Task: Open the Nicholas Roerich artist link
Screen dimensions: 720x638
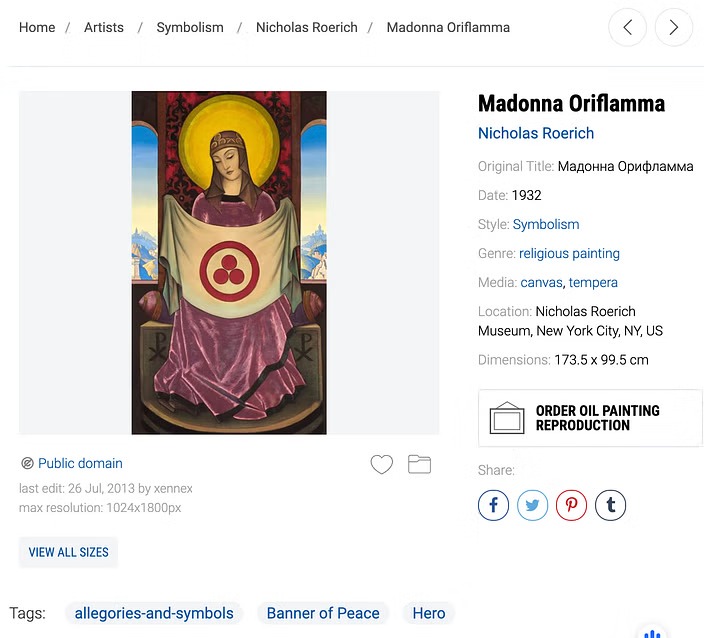Action: [536, 133]
